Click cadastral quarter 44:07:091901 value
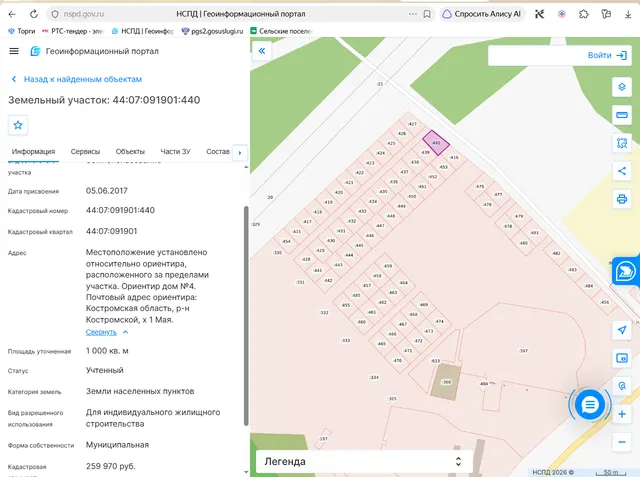This screenshot has width=640, height=477. tap(111, 231)
